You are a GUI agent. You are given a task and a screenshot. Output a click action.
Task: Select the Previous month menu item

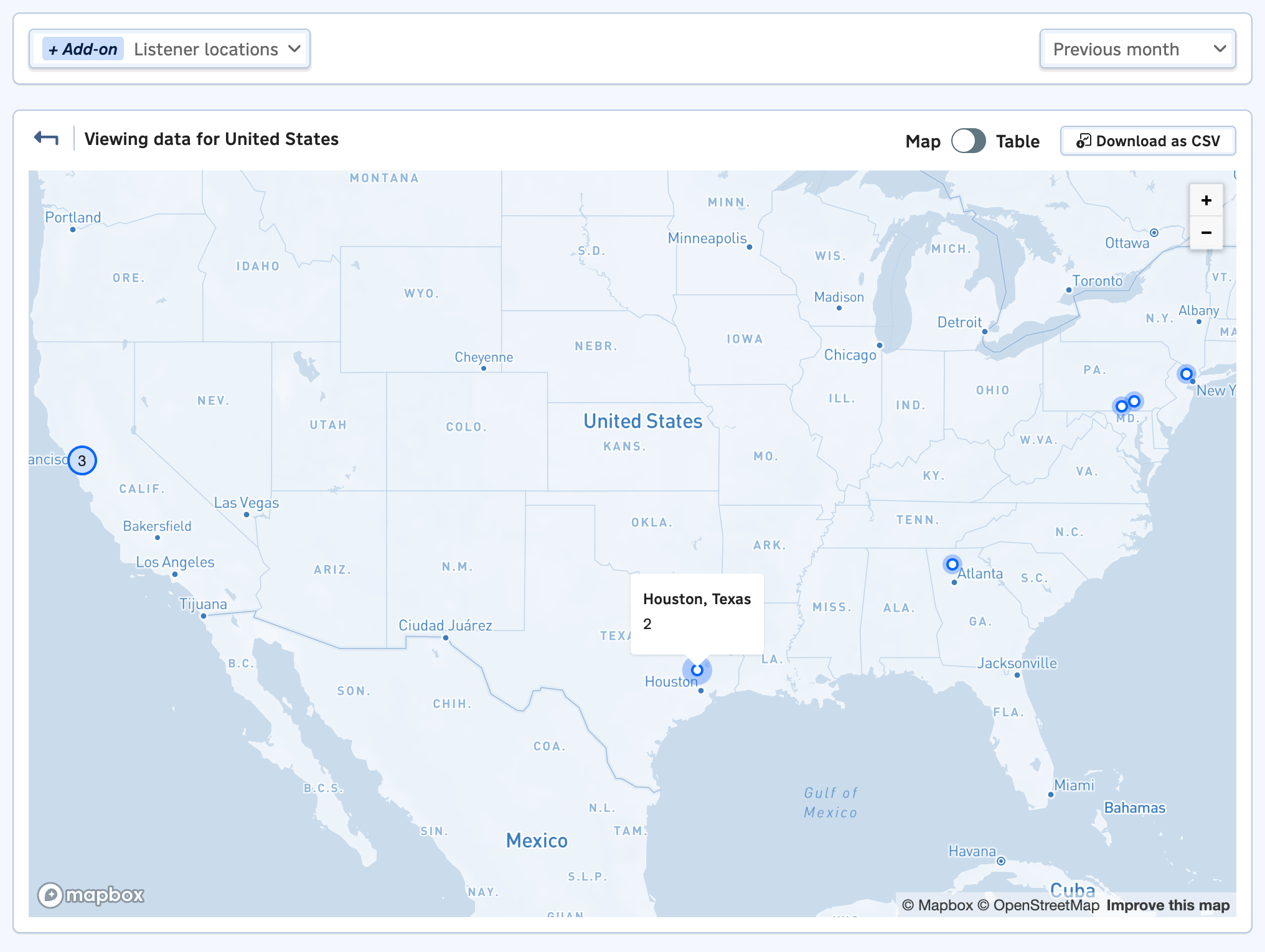click(1139, 48)
